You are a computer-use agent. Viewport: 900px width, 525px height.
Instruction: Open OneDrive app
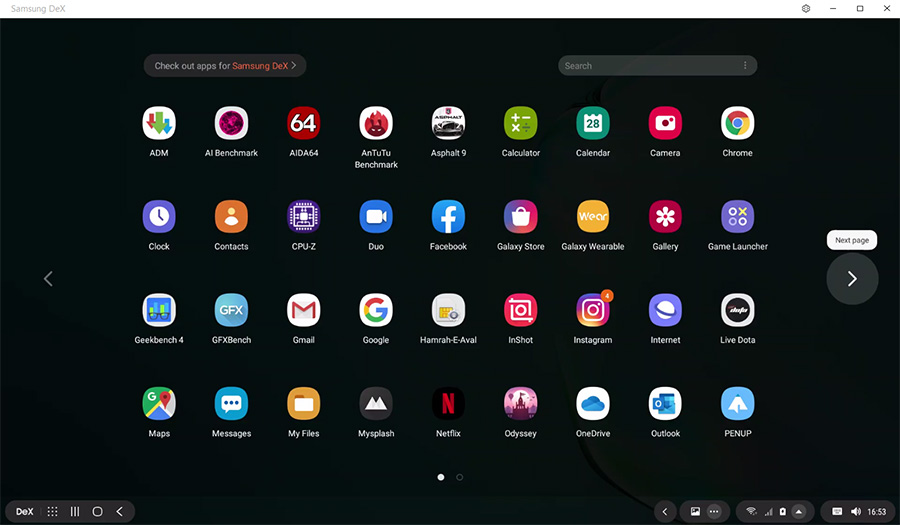(x=593, y=403)
